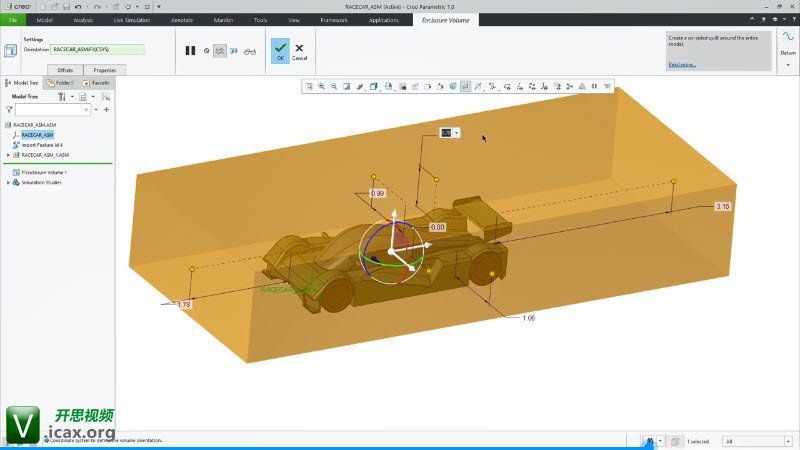Select Enclosure Volume 1 in the tree

[x=44, y=172]
